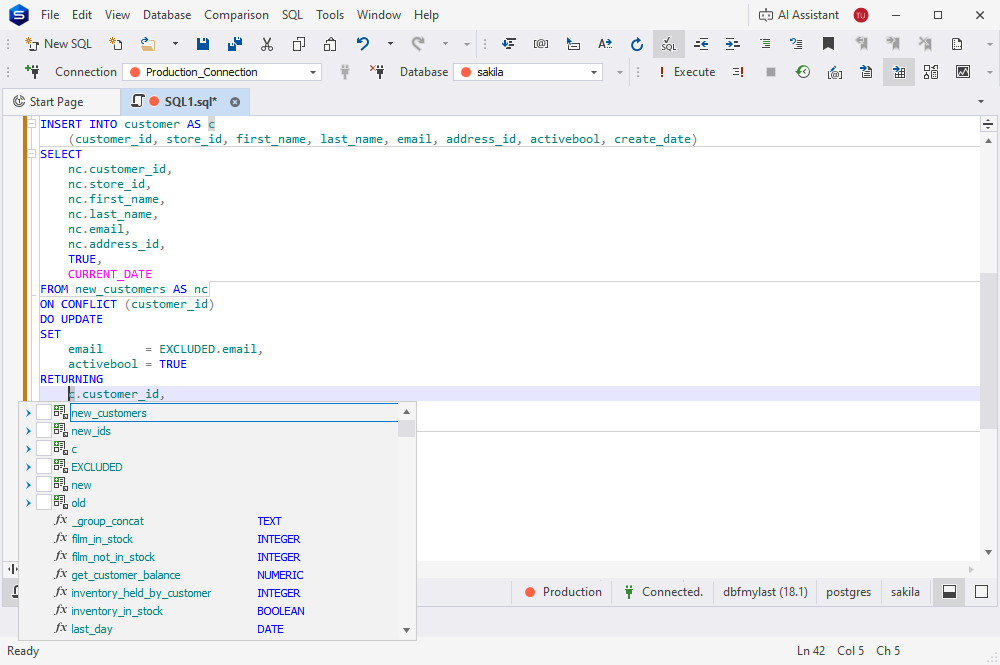Click the Refresh circular arrow icon
Image resolution: width=1000 pixels, height=665 pixels.
637,44
